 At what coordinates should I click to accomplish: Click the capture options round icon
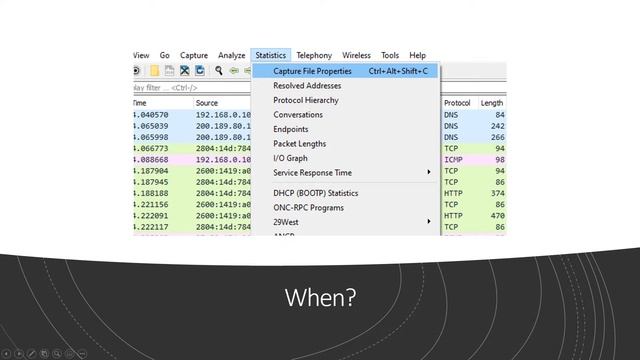pos(136,71)
